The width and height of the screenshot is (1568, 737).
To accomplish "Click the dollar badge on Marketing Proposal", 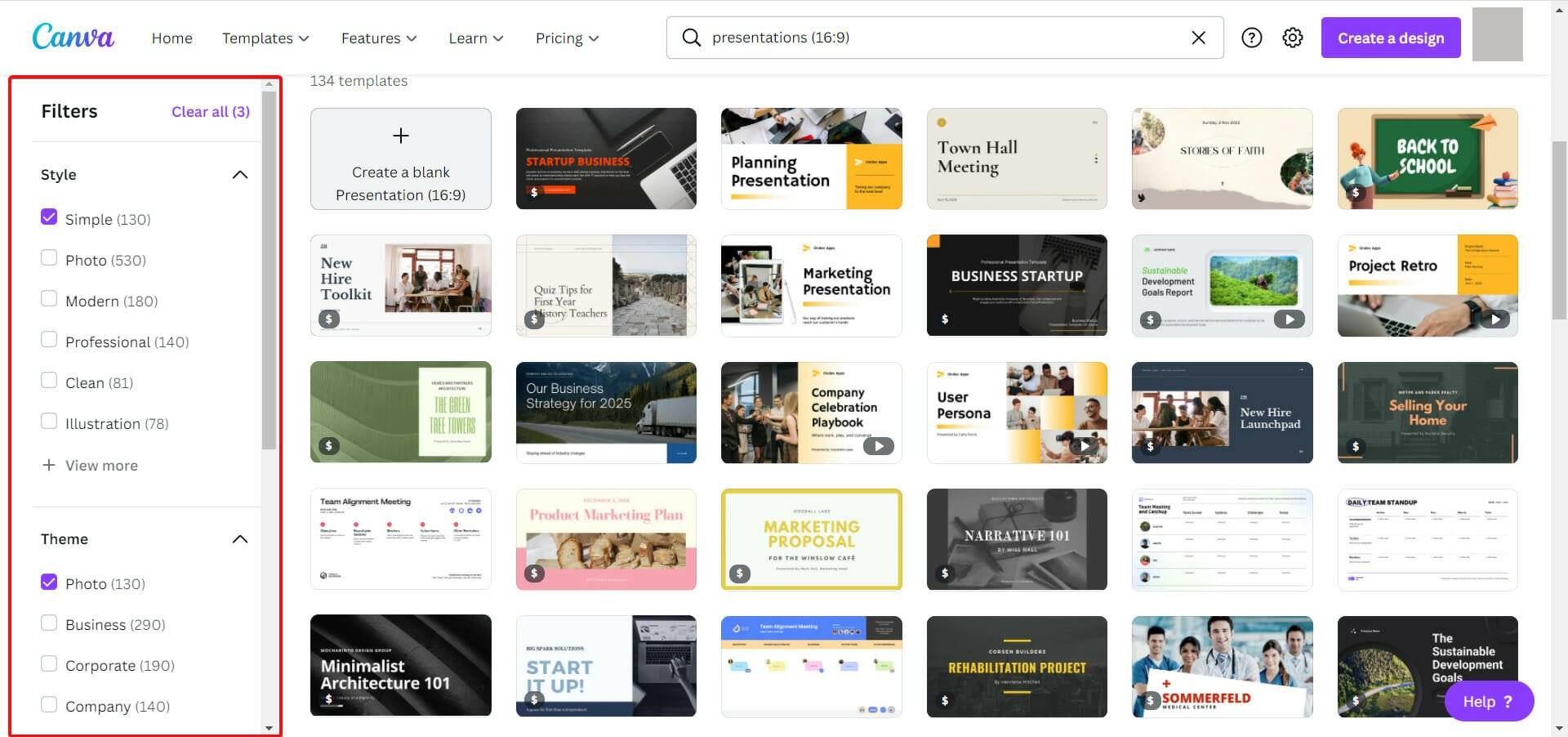I will pyautogui.click(x=740, y=574).
